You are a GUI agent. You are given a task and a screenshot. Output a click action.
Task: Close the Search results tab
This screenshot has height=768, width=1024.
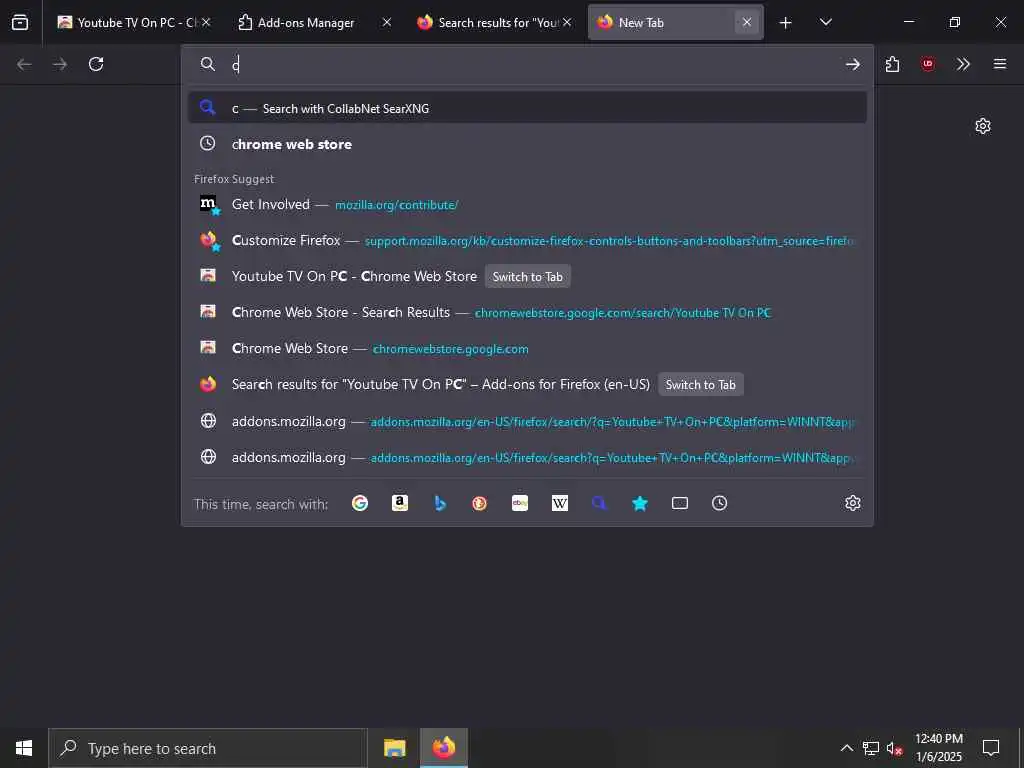click(567, 23)
